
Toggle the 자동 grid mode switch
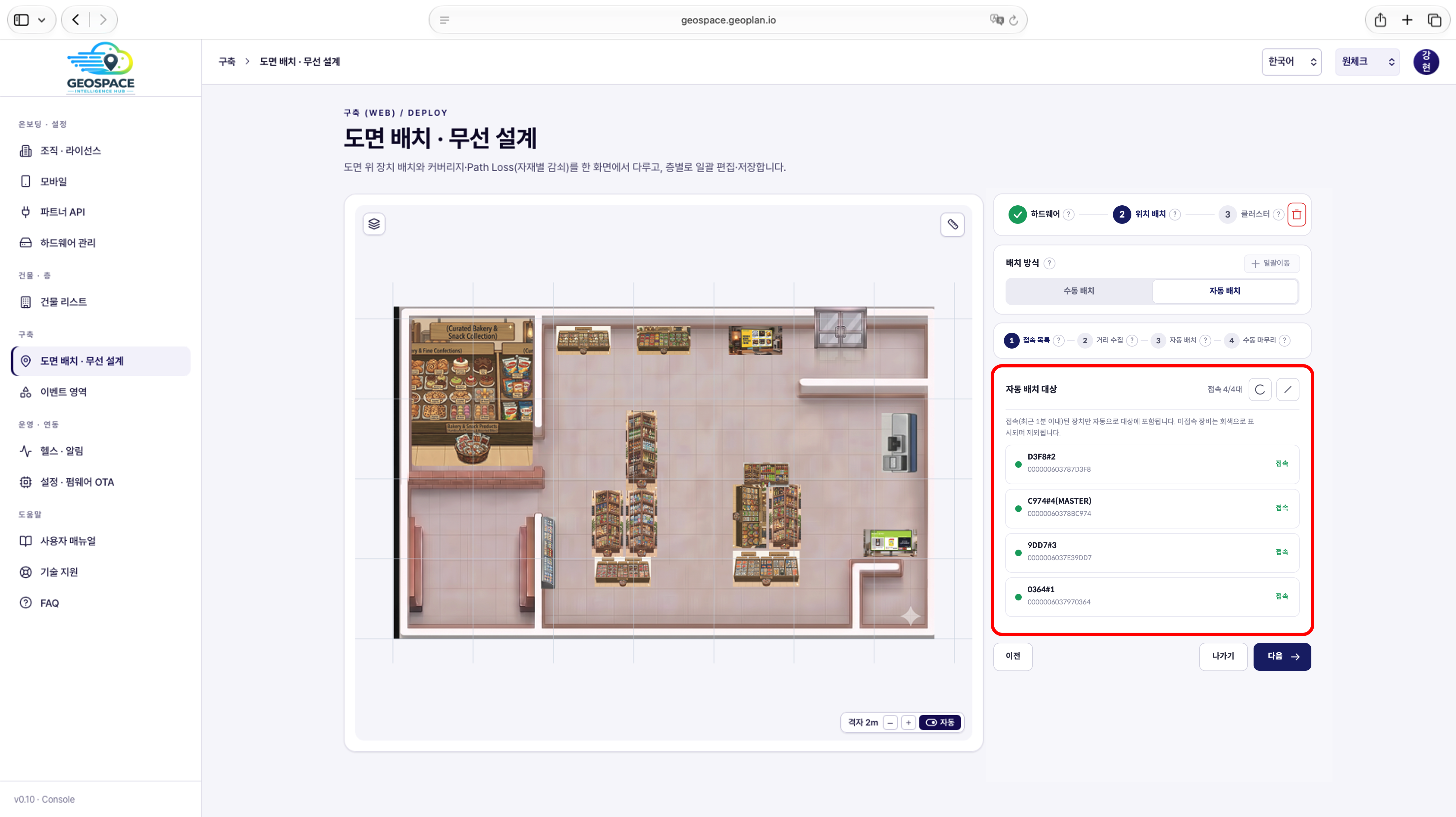tap(940, 723)
